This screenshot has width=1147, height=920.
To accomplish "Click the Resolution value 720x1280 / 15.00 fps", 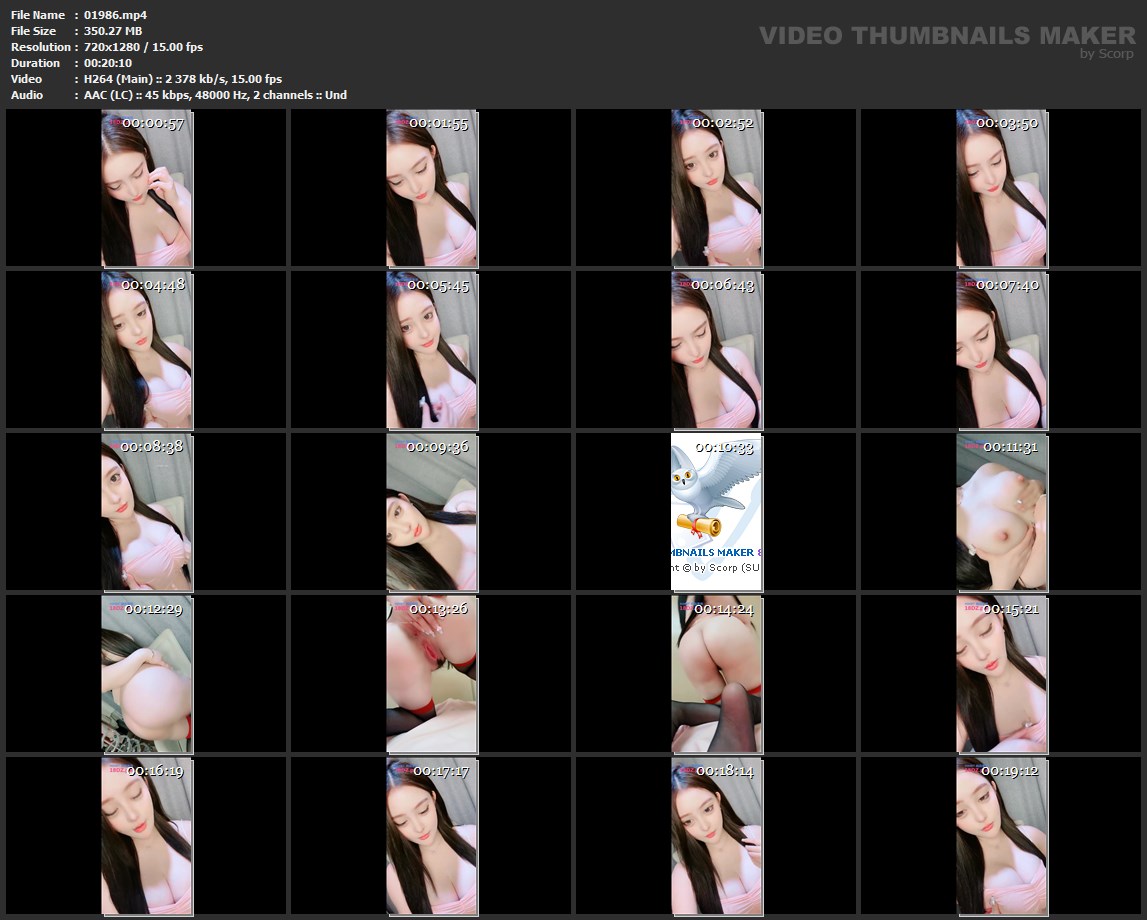I will click(143, 47).
